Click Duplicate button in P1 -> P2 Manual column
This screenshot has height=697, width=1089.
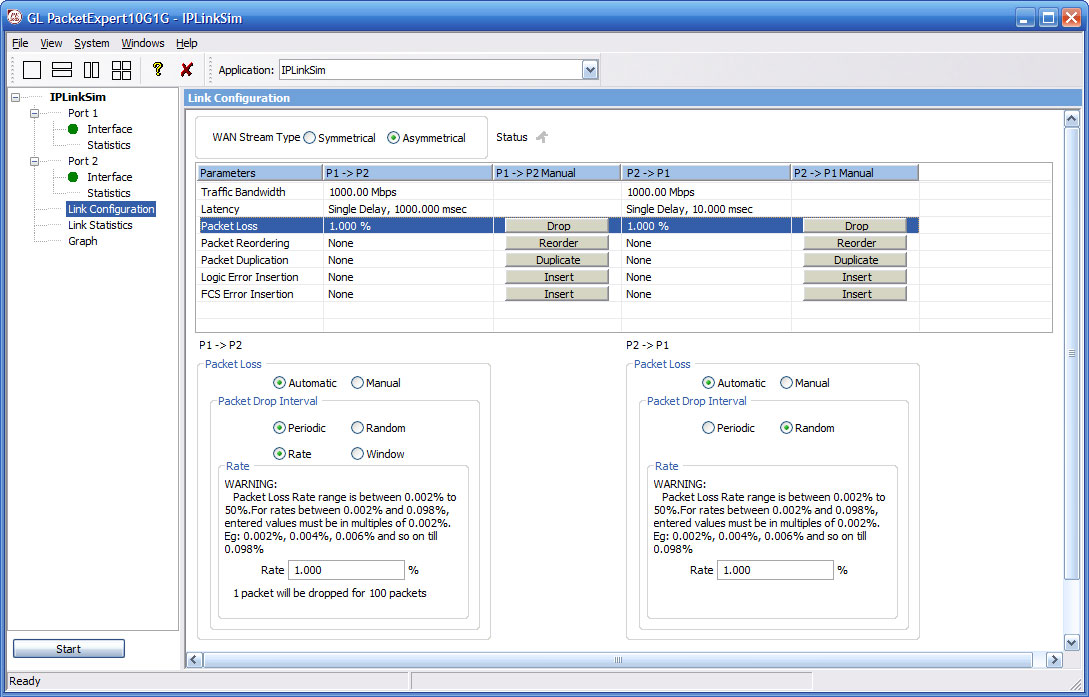click(x=557, y=260)
